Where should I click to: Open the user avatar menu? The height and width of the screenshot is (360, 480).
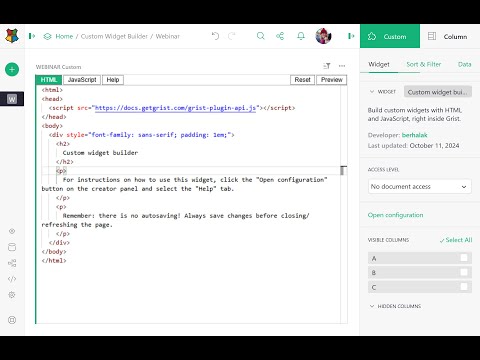click(x=323, y=36)
